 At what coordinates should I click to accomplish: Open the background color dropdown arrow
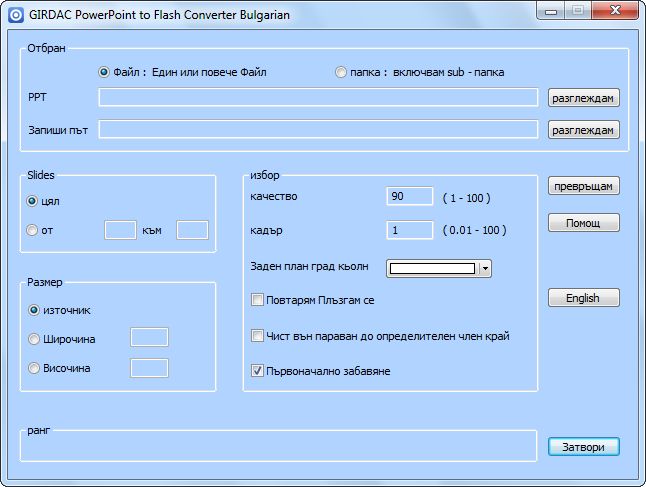coord(485,269)
